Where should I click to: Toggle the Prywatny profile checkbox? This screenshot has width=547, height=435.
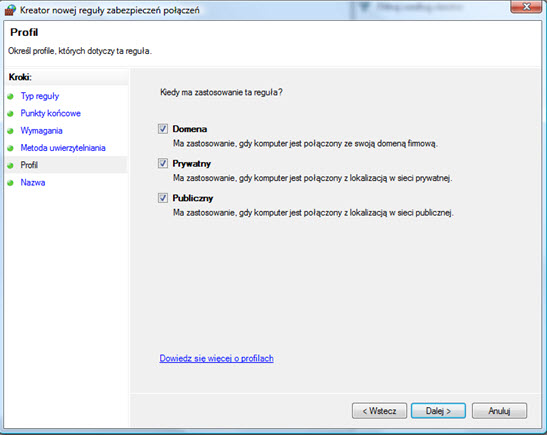163,163
